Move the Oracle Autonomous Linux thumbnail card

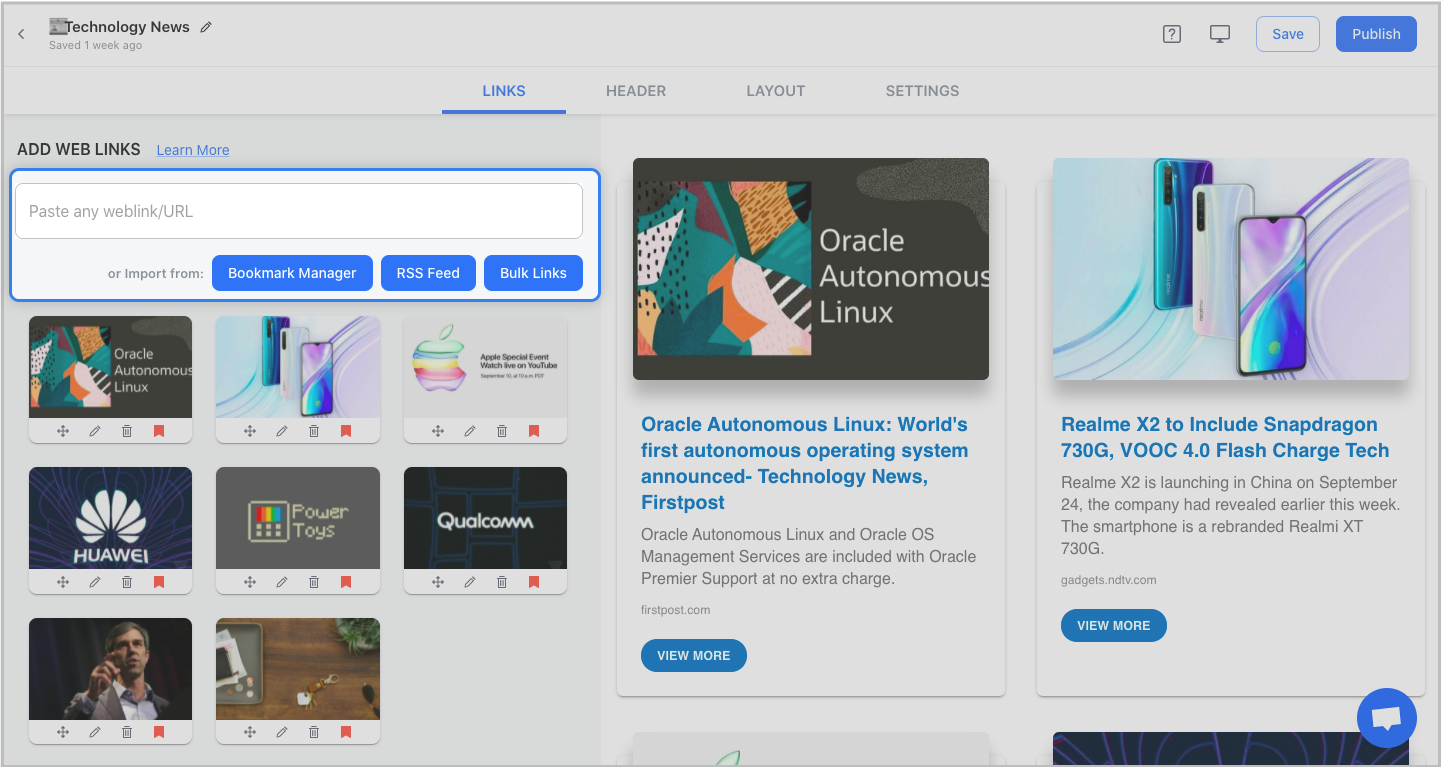(63, 431)
